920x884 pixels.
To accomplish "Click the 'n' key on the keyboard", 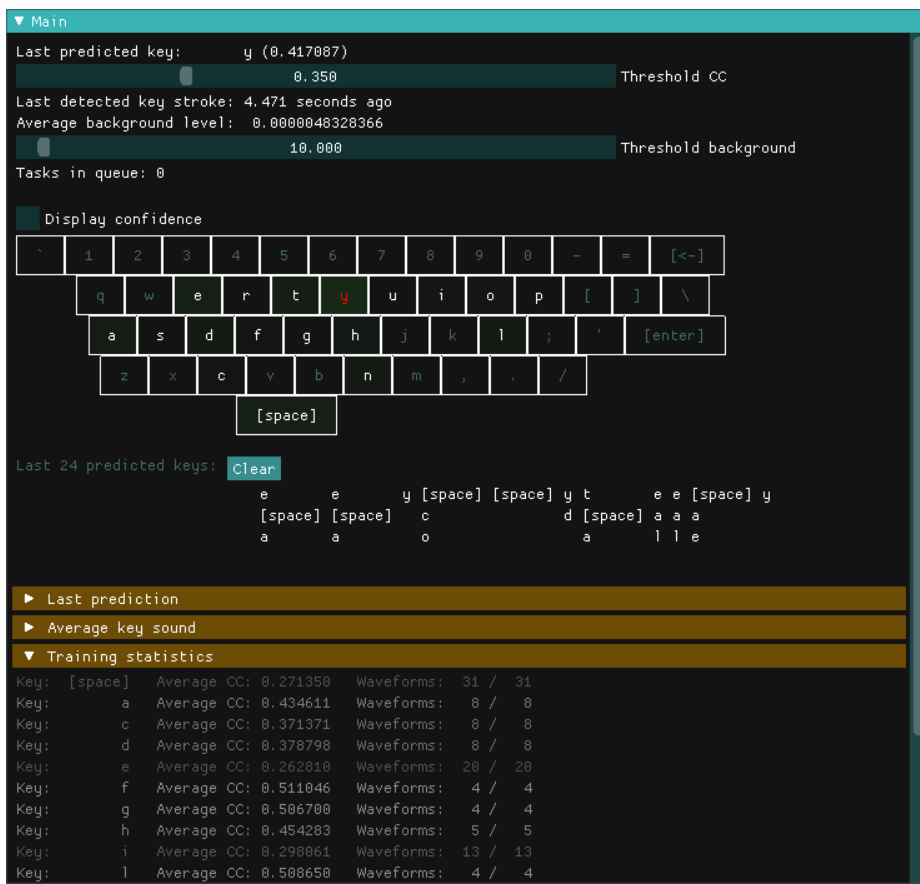I will click(368, 376).
